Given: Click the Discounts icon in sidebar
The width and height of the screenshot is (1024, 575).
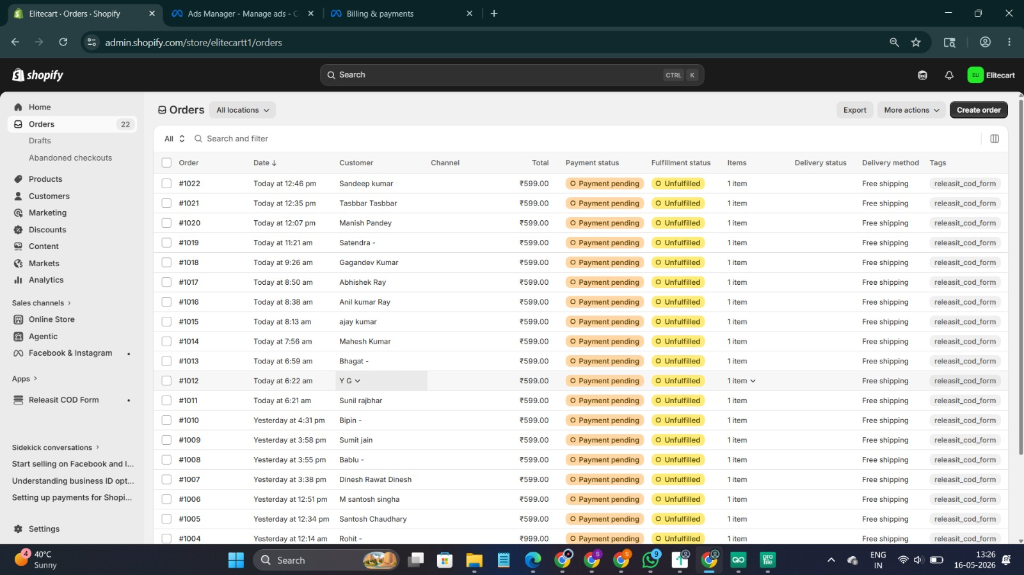Looking at the screenshot, I should click(18, 230).
